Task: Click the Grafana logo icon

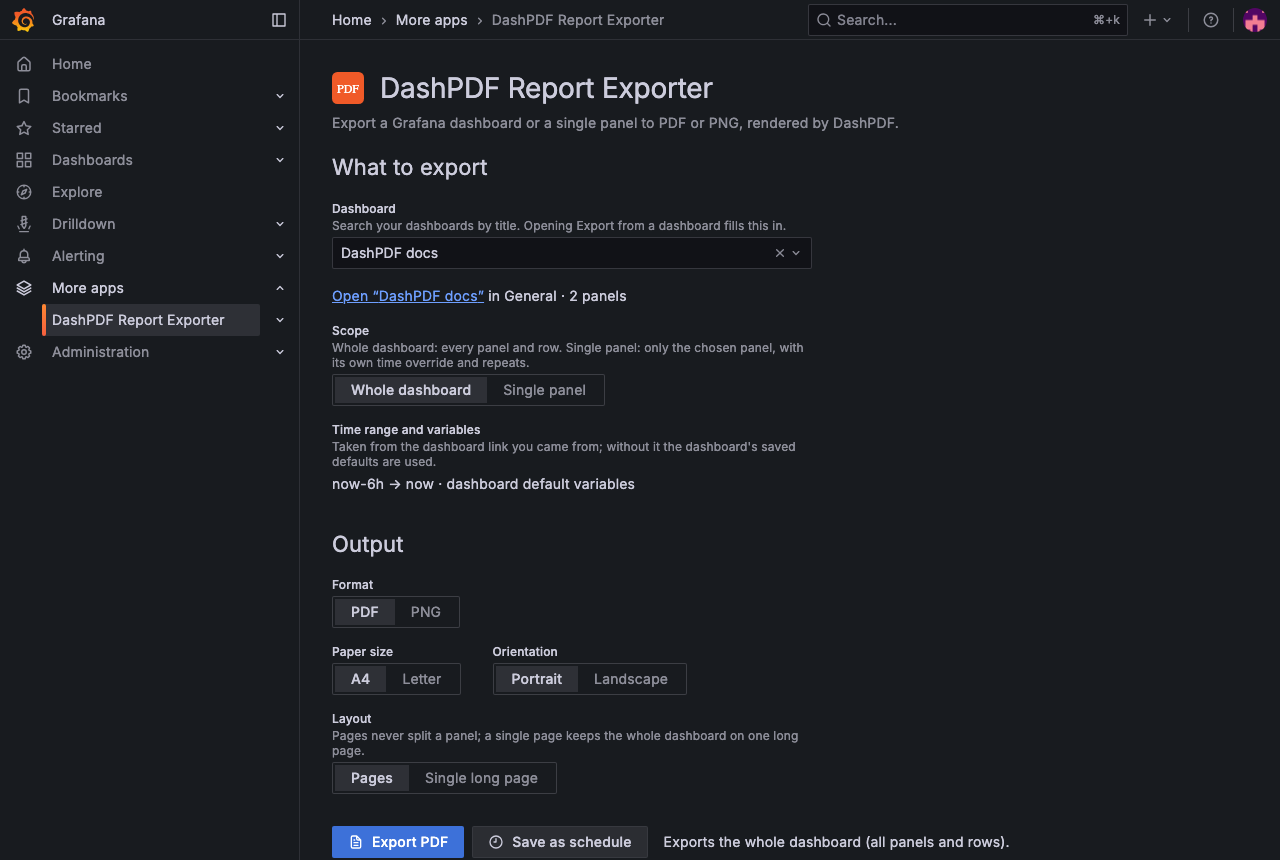Action: pos(24,20)
